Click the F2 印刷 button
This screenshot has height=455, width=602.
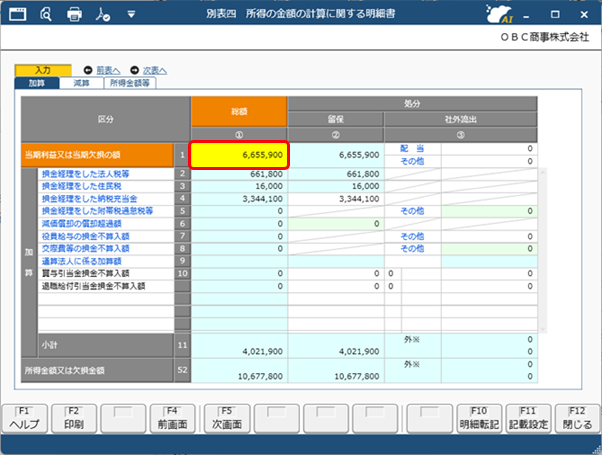(x=74, y=419)
